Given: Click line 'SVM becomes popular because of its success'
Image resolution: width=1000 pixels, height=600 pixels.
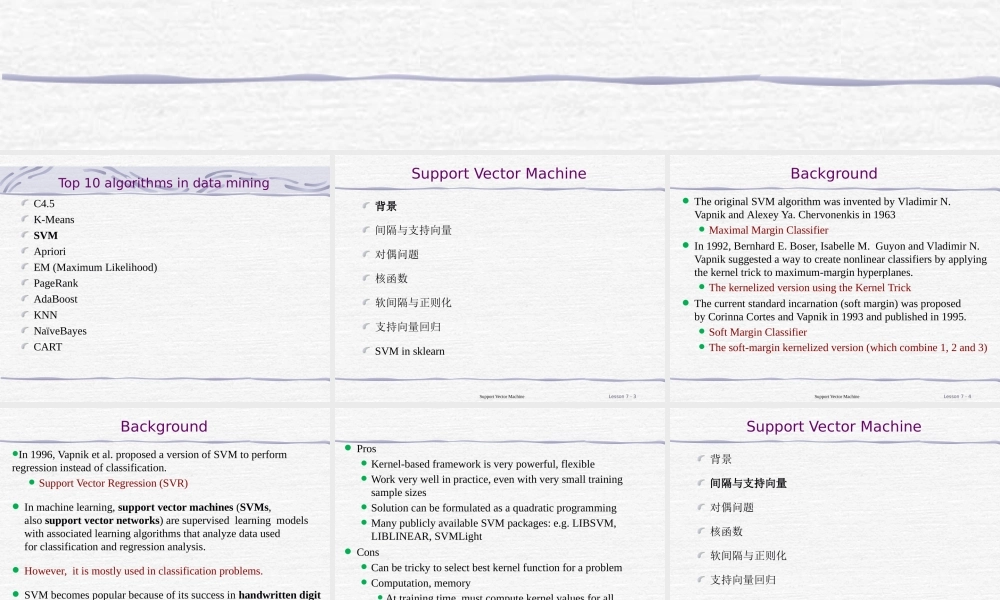Looking at the screenshot, I should [172, 594].
